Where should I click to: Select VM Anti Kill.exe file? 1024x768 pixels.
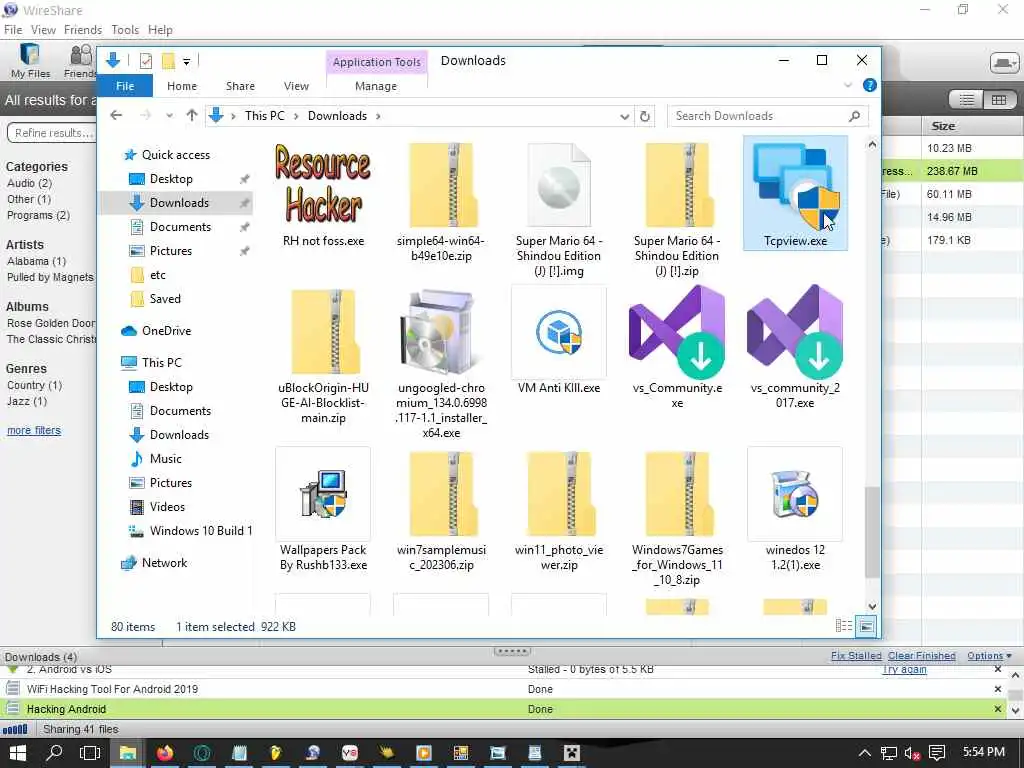pos(558,341)
